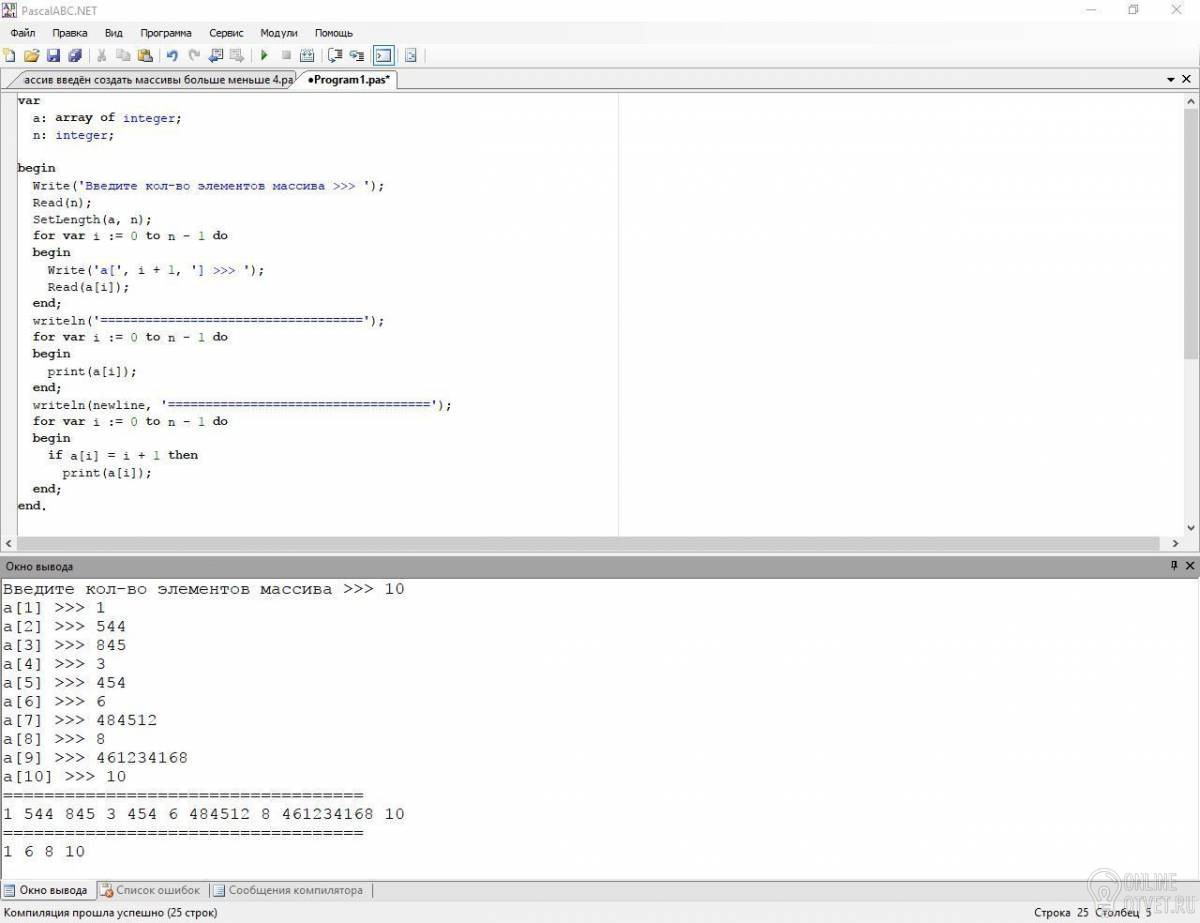The image size is (1200, 923).
Task: Switch to the Program1.pas tab
Action: (x=348, y=80)
